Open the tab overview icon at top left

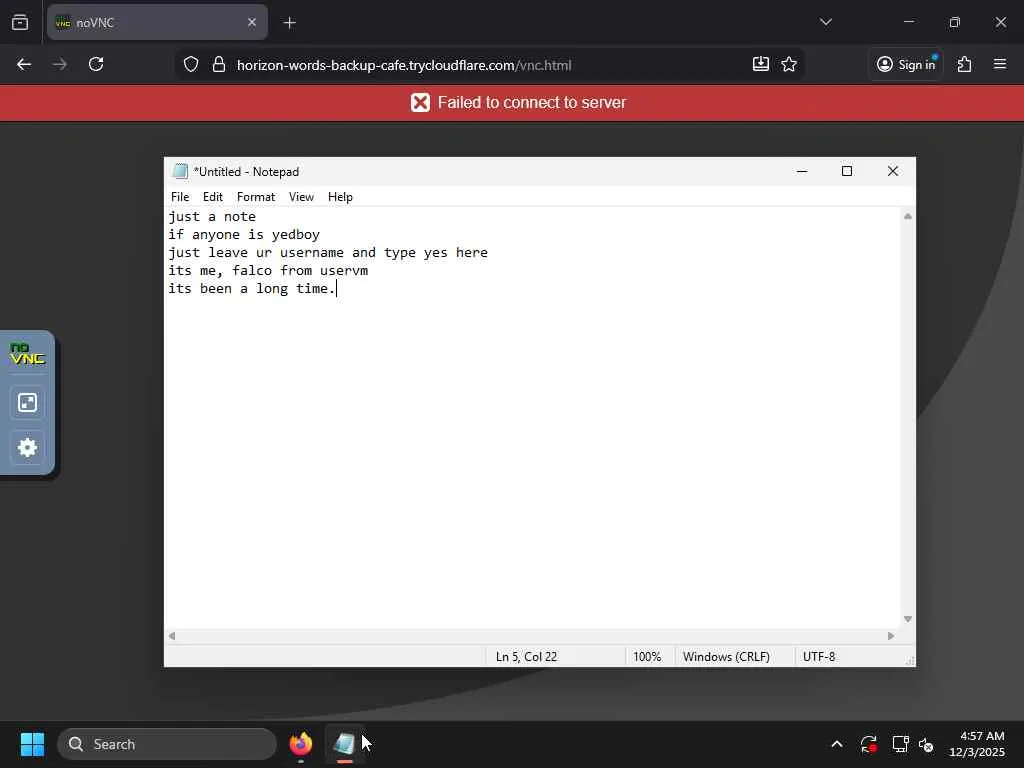20,22
